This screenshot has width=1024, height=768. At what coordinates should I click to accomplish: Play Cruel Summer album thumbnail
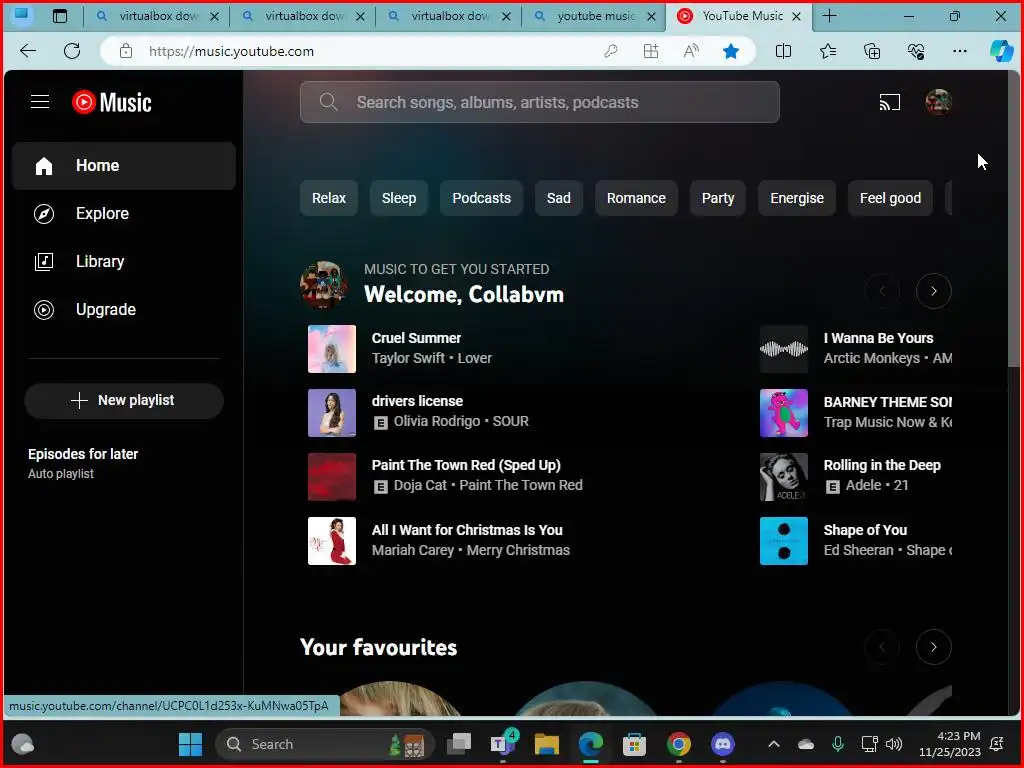[x=332, y=349]
